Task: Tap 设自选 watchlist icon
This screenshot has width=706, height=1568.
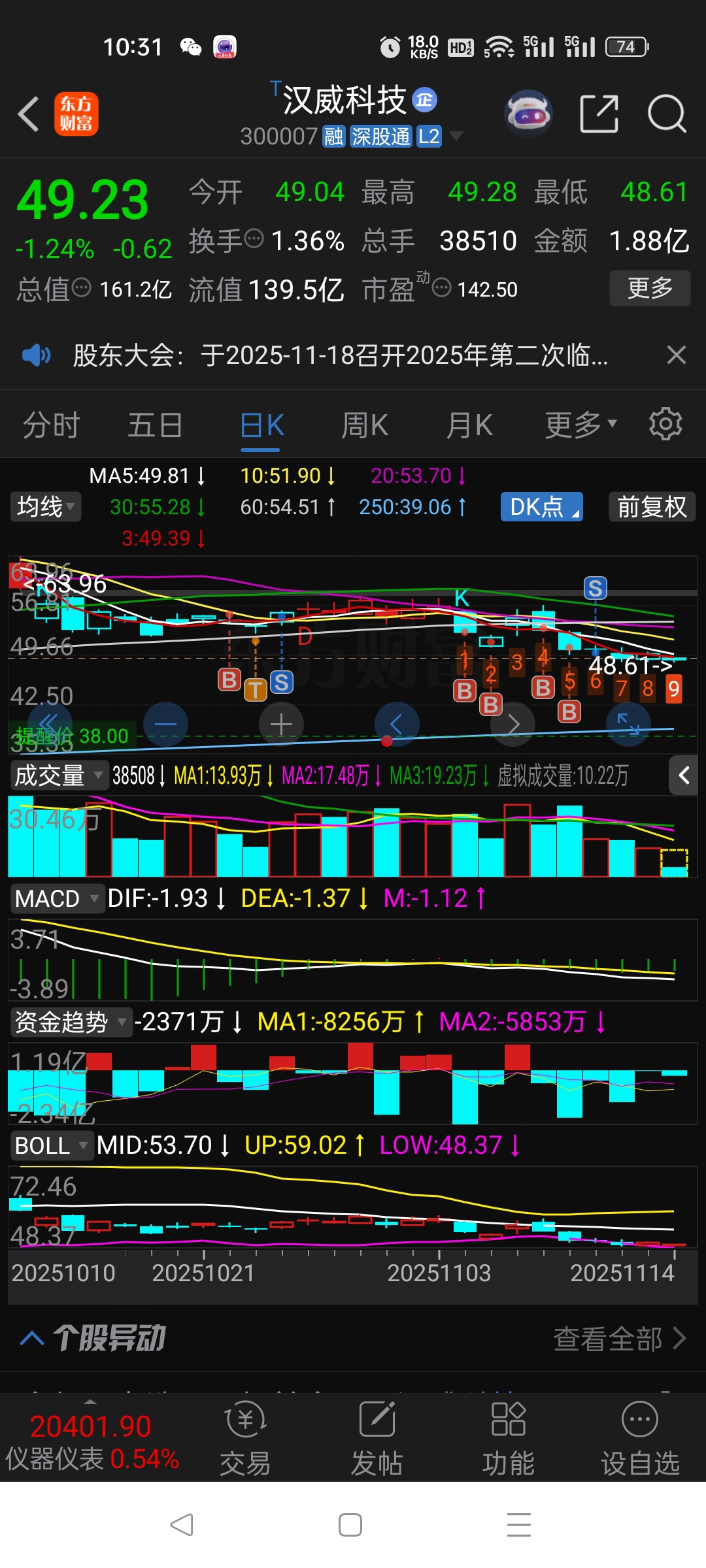Action: point(640,1439)
